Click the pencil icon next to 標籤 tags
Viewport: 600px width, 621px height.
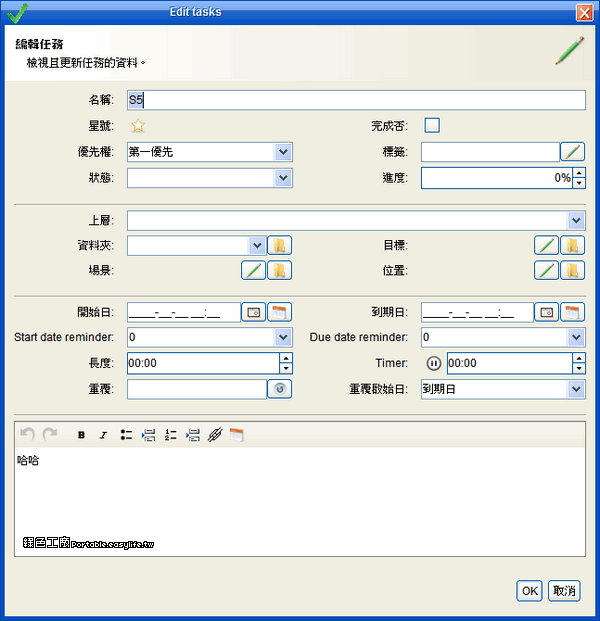573,152
